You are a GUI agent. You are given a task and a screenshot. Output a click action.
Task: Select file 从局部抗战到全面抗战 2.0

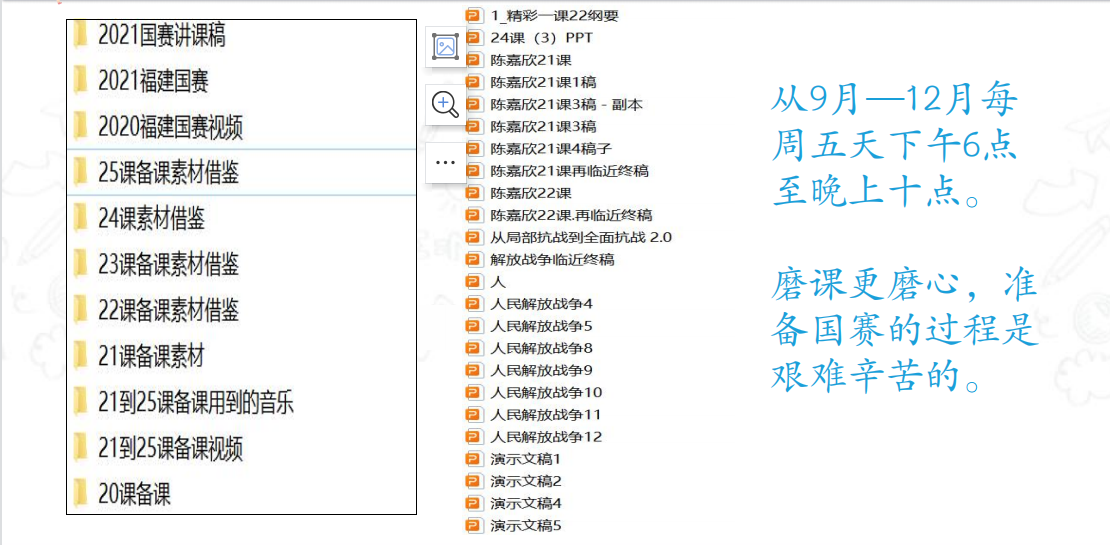pos(580,237)
